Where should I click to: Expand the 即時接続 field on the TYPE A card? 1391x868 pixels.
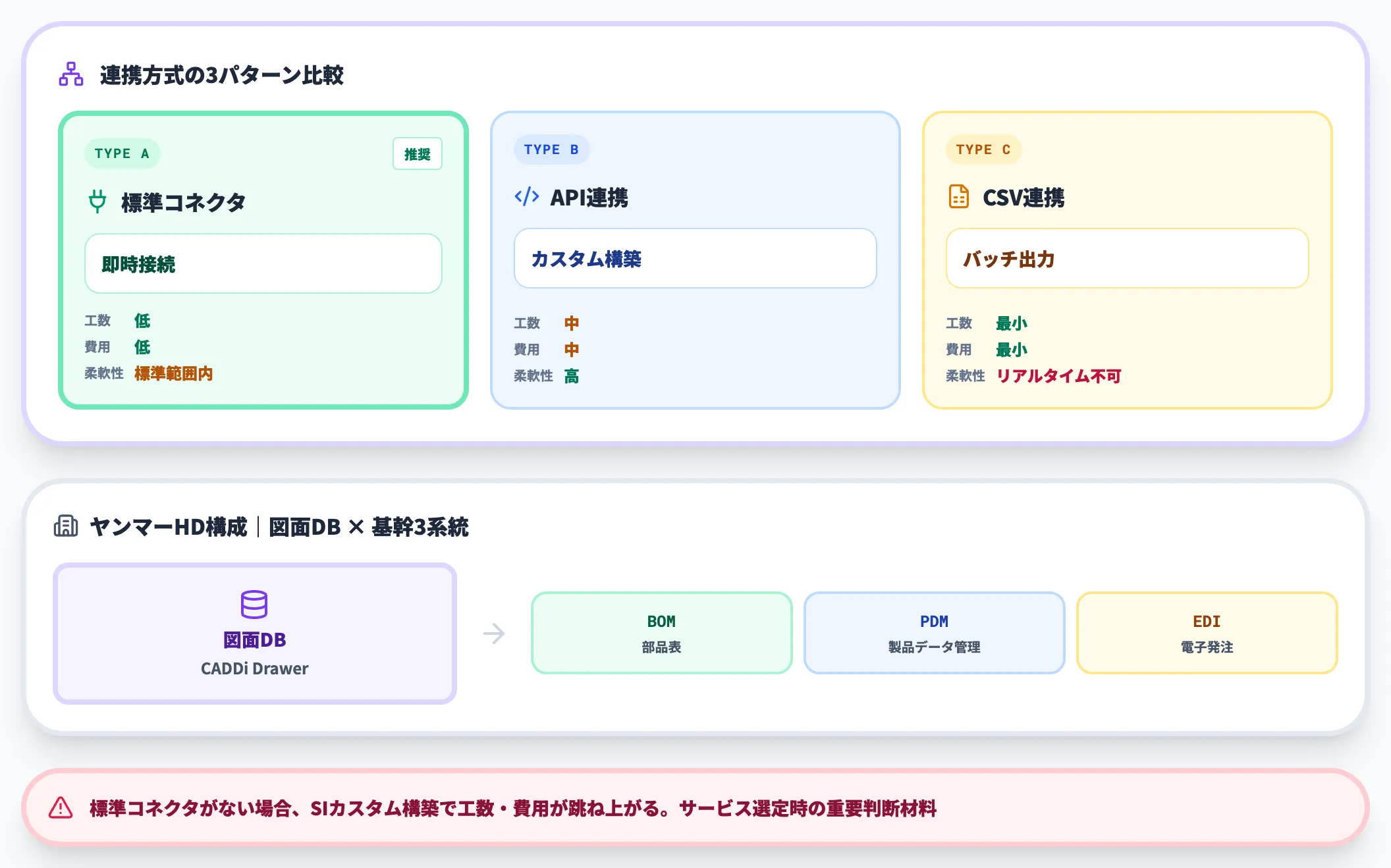[x=263, y=263]
